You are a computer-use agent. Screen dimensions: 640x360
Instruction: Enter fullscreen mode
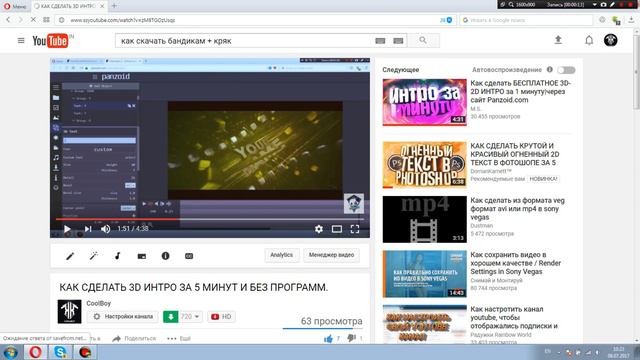(355, 229)
